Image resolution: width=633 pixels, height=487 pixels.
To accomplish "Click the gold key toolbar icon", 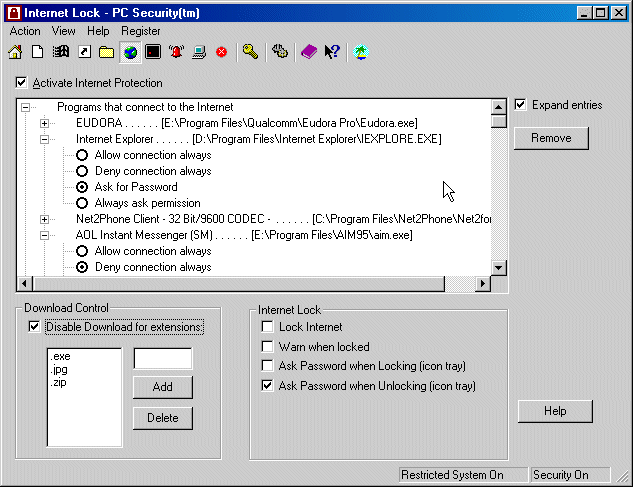I will [x=250, y=52].
